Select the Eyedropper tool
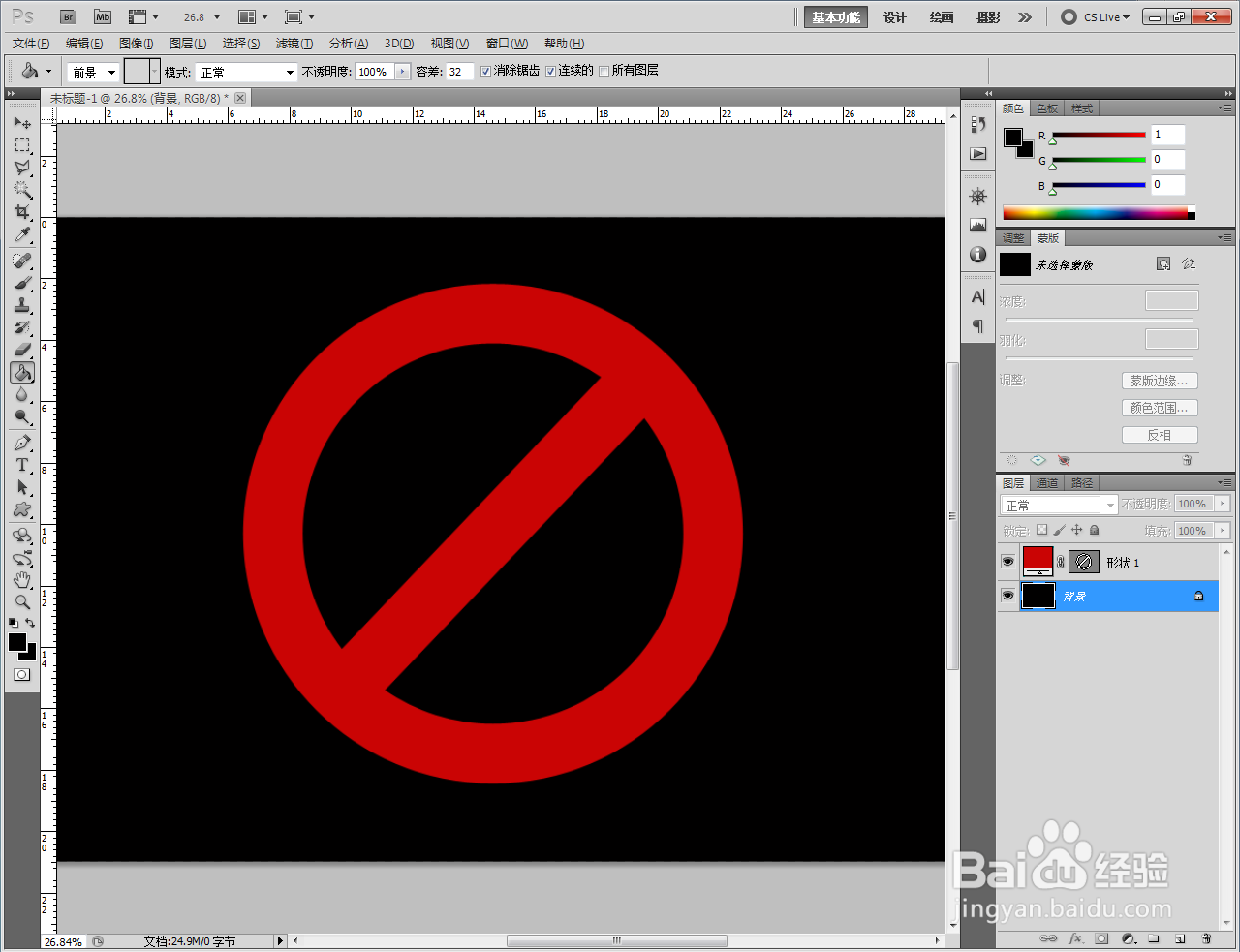1240x952 pixels. (22, 234)
